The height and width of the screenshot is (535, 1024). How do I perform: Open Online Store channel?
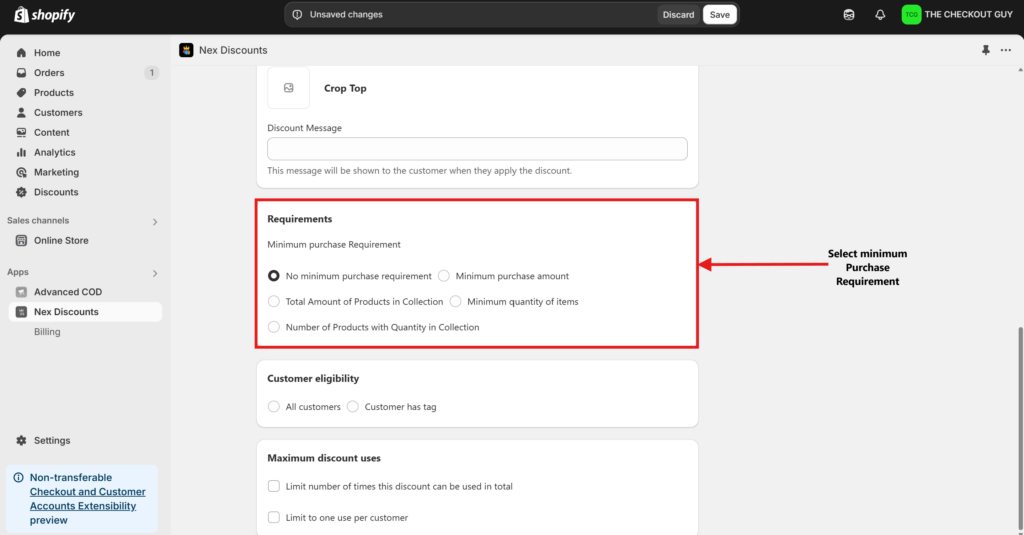(61, 240)
